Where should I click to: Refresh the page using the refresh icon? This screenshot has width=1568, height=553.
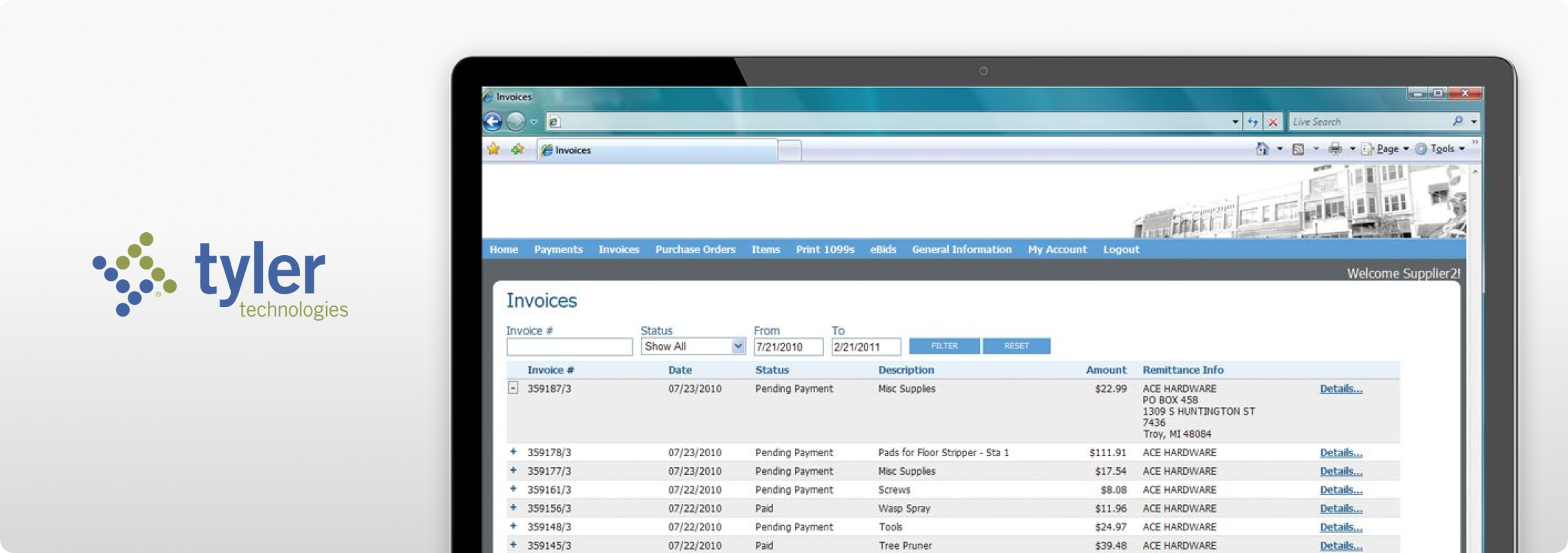click(x=1253, y=122)
